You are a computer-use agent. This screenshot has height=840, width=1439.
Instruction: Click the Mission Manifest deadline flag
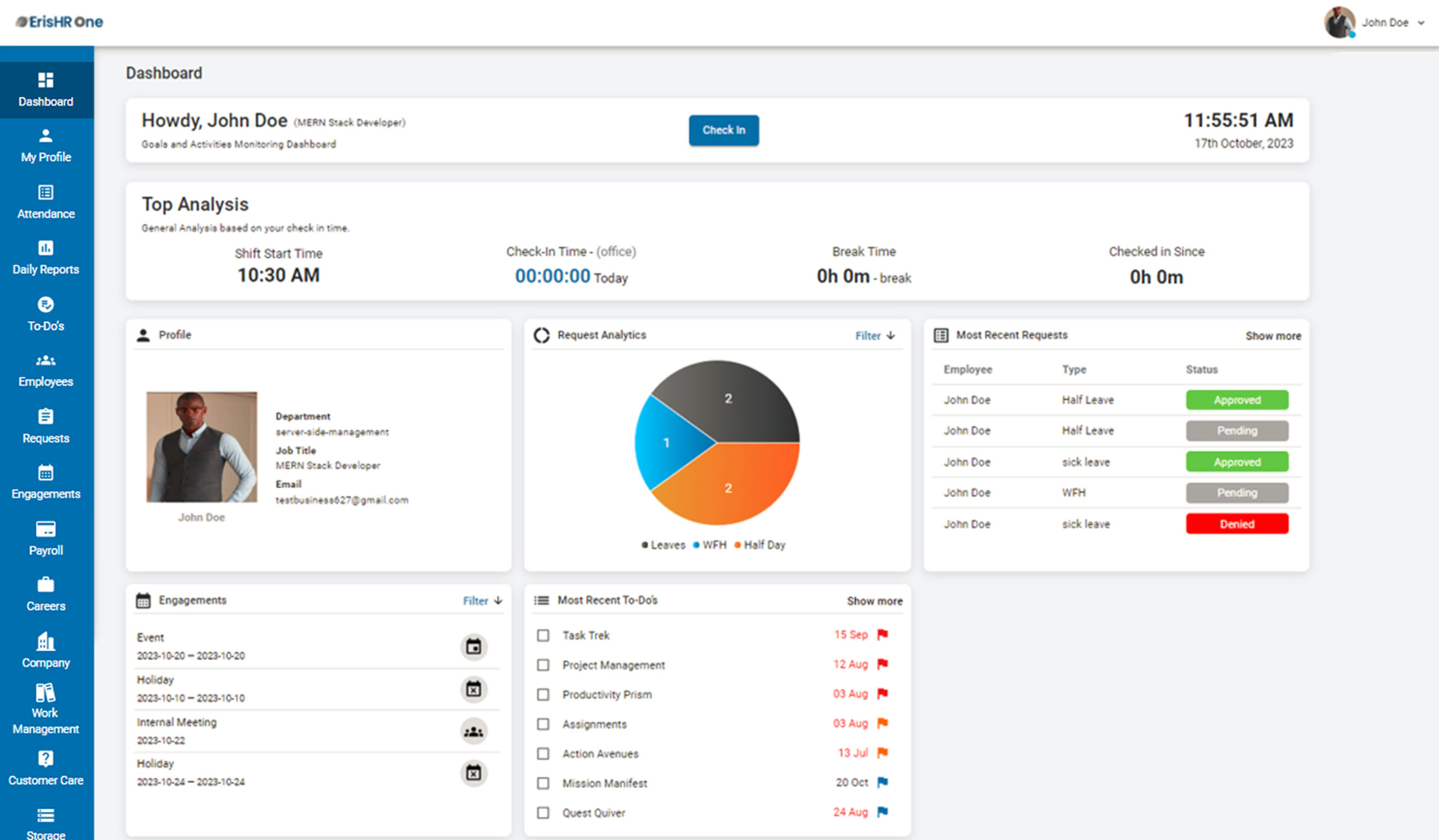(x=883, y=782)
